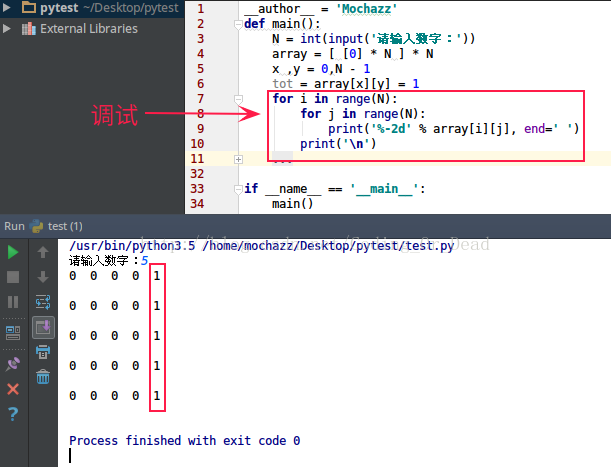611x467 pixels.
Task: Click the up arrow in Run panel
Action: (43, 252)
